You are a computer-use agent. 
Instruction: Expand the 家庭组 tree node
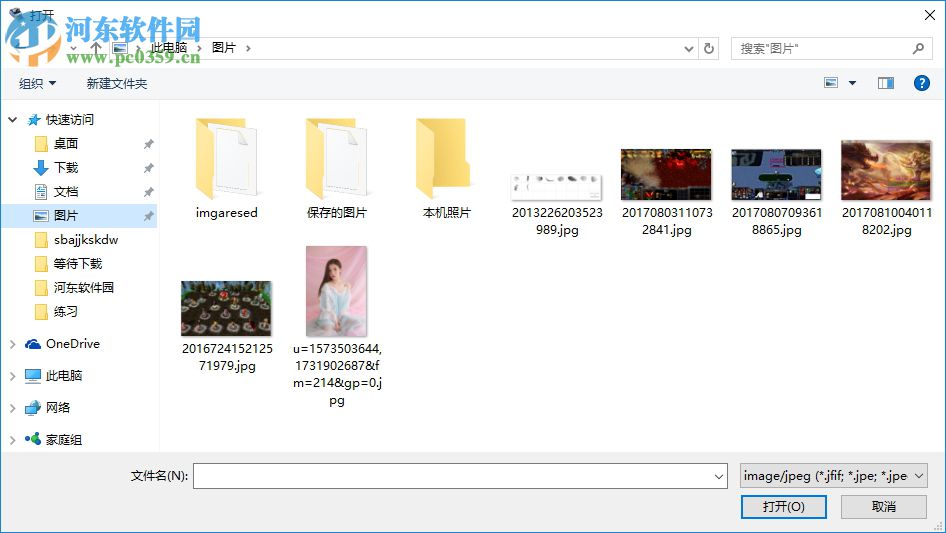pos(13,440)
